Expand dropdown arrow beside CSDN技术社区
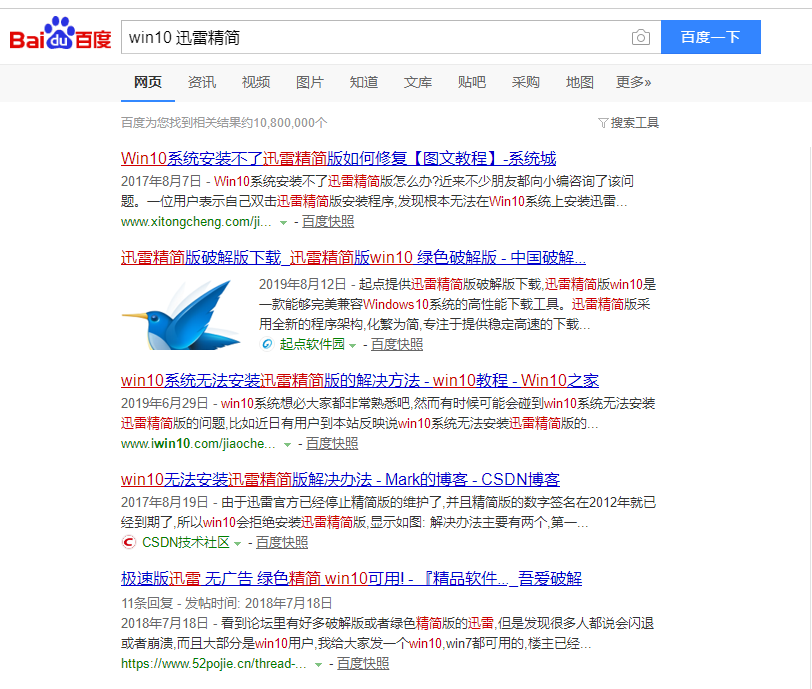Screen dimensions: 812x689 click(x=238, y=543)
